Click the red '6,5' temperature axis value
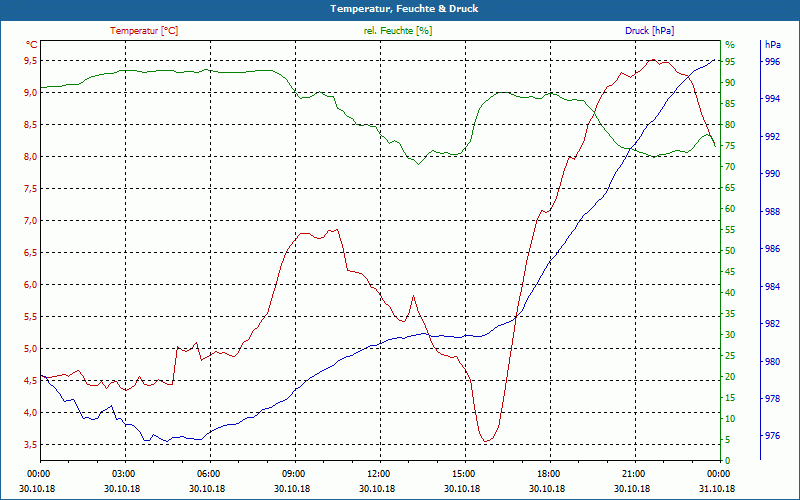Viewport: 800px width, 500px height. (30, 253)
